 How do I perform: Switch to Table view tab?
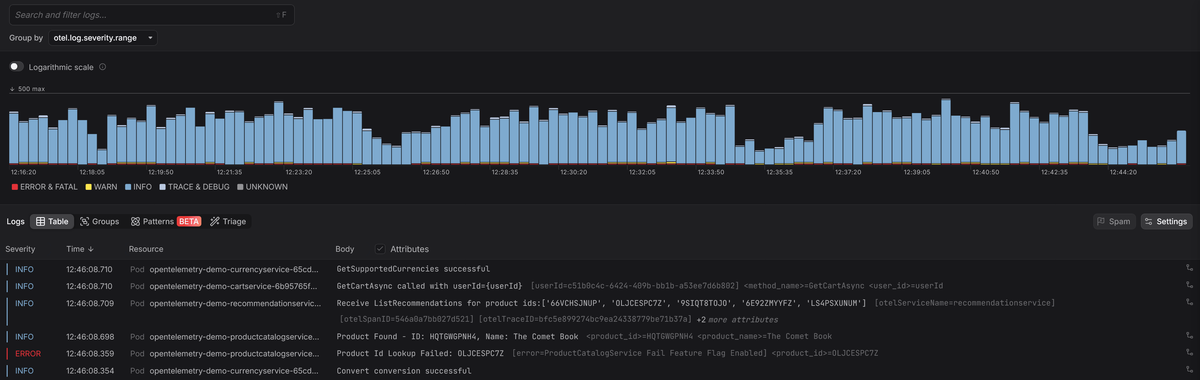(52, 221)
